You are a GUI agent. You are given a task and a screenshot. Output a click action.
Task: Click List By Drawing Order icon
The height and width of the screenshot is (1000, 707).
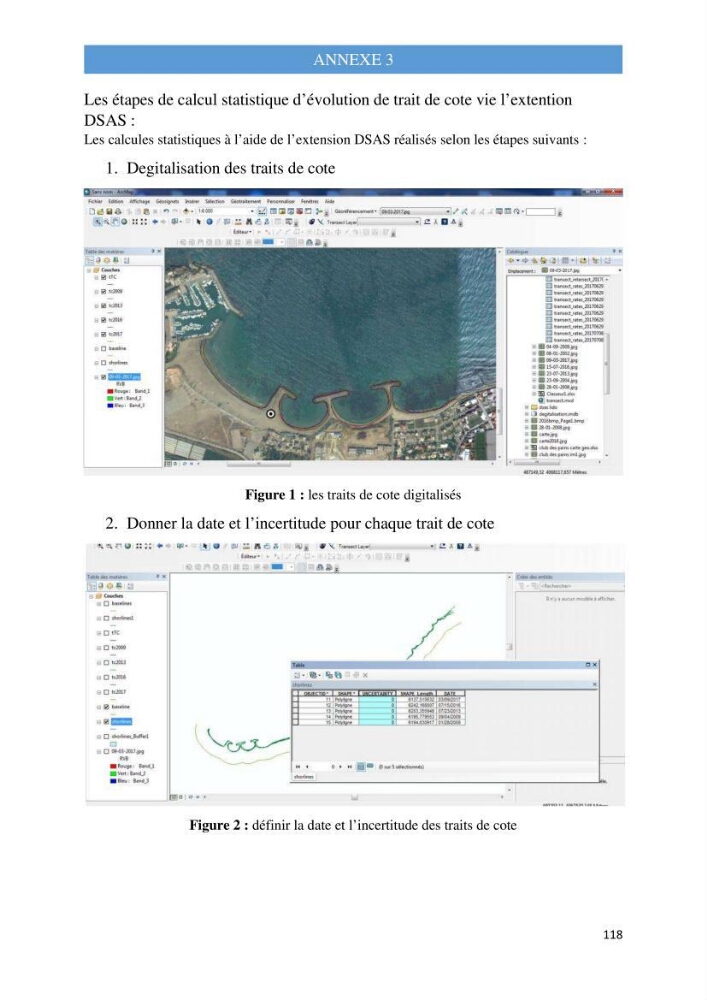point(91,260)
